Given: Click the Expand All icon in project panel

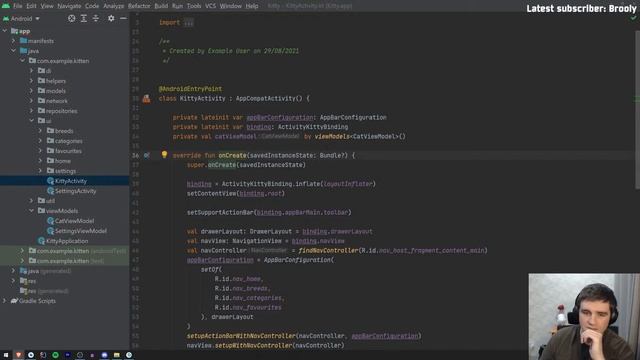Looking at the screenshot, I should click(84, 18).
